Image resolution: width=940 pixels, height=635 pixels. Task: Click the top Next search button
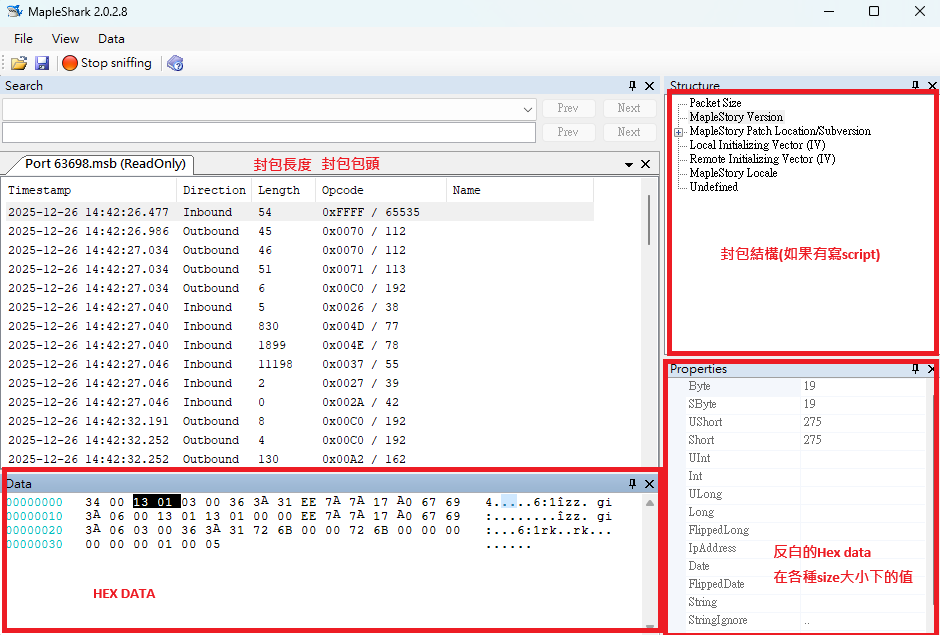point(629,108)
